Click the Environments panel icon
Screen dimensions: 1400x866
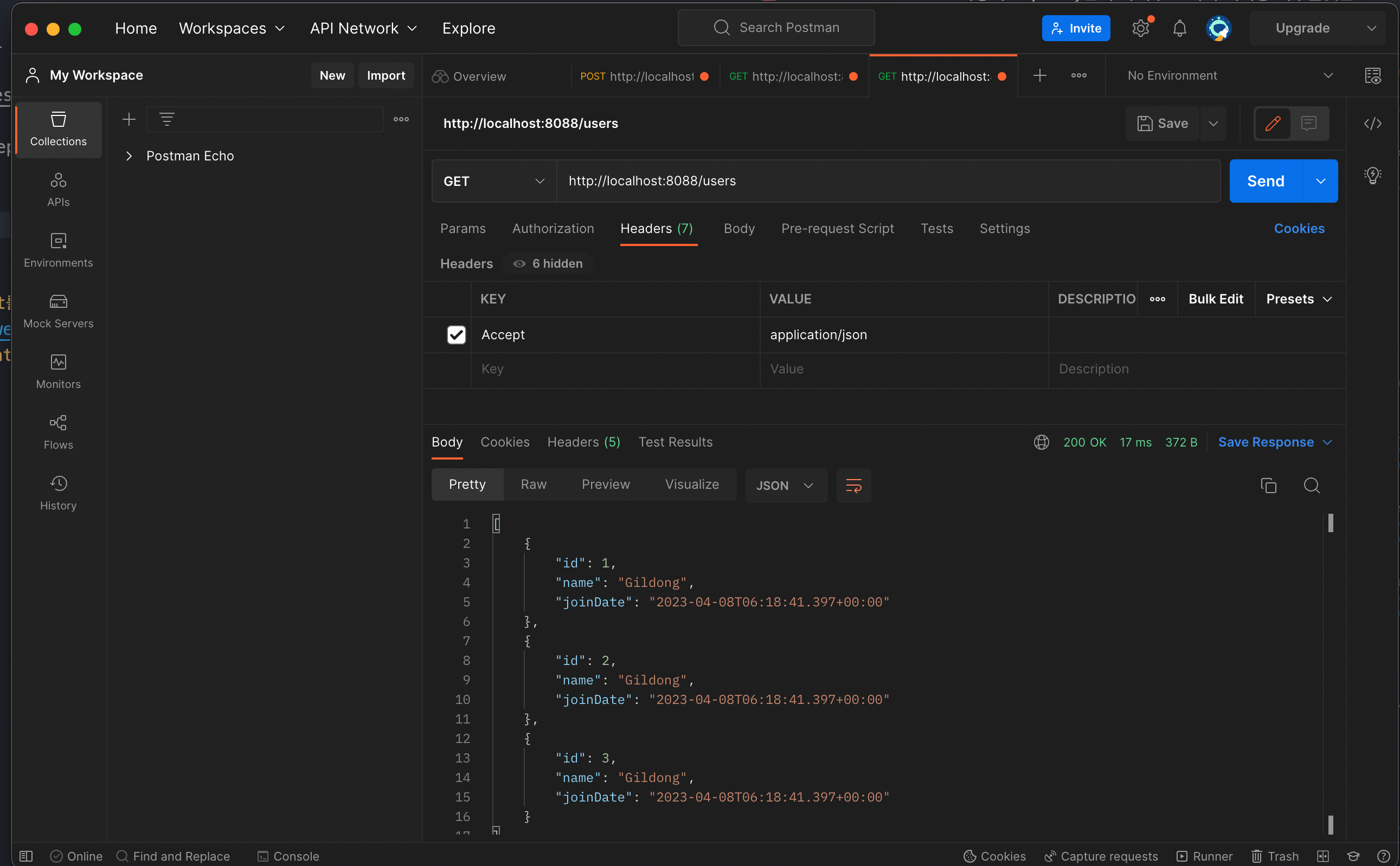[58, 249]
